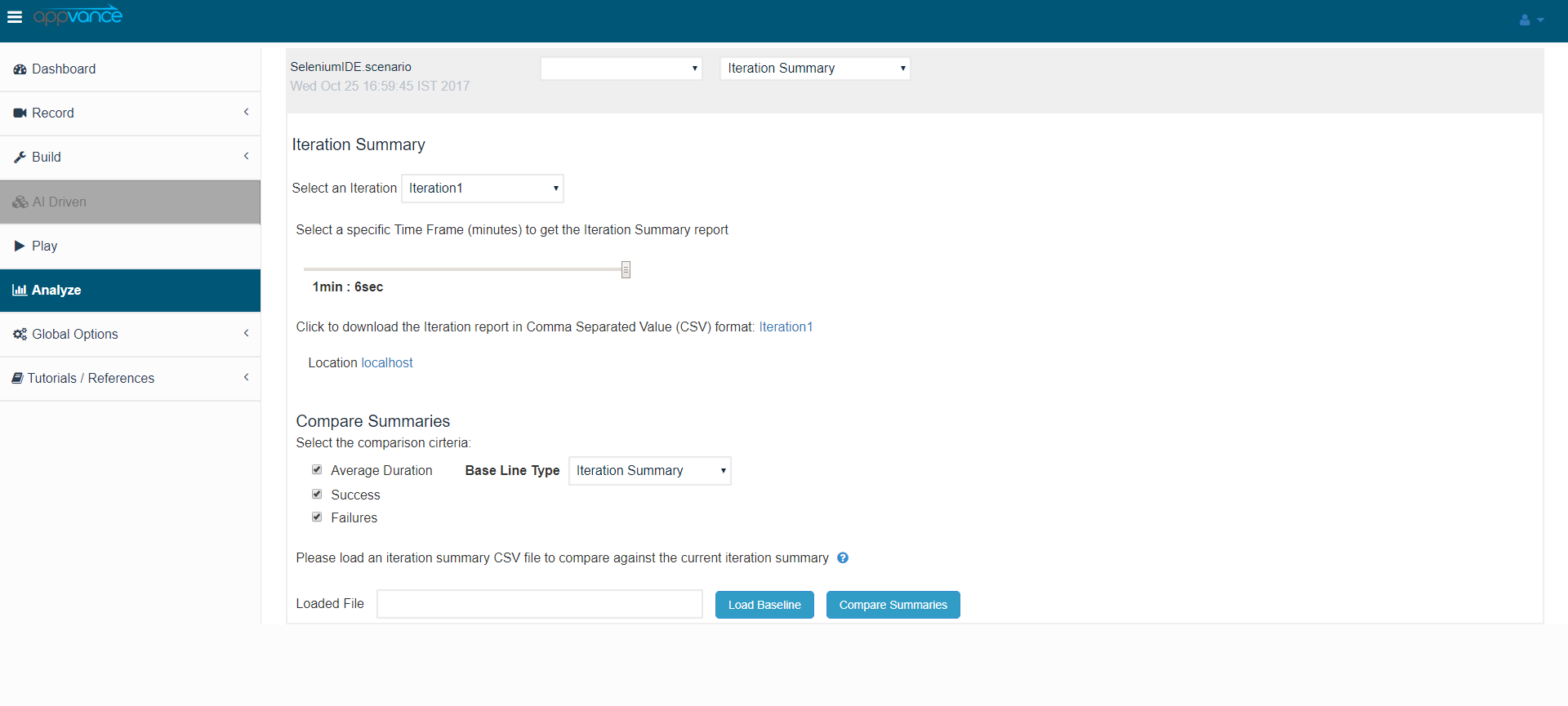The width and height of the screenshot is (1568, 706).
Task: Open the Play menu item
Action: pyautogui.click(x=131, y=246)
